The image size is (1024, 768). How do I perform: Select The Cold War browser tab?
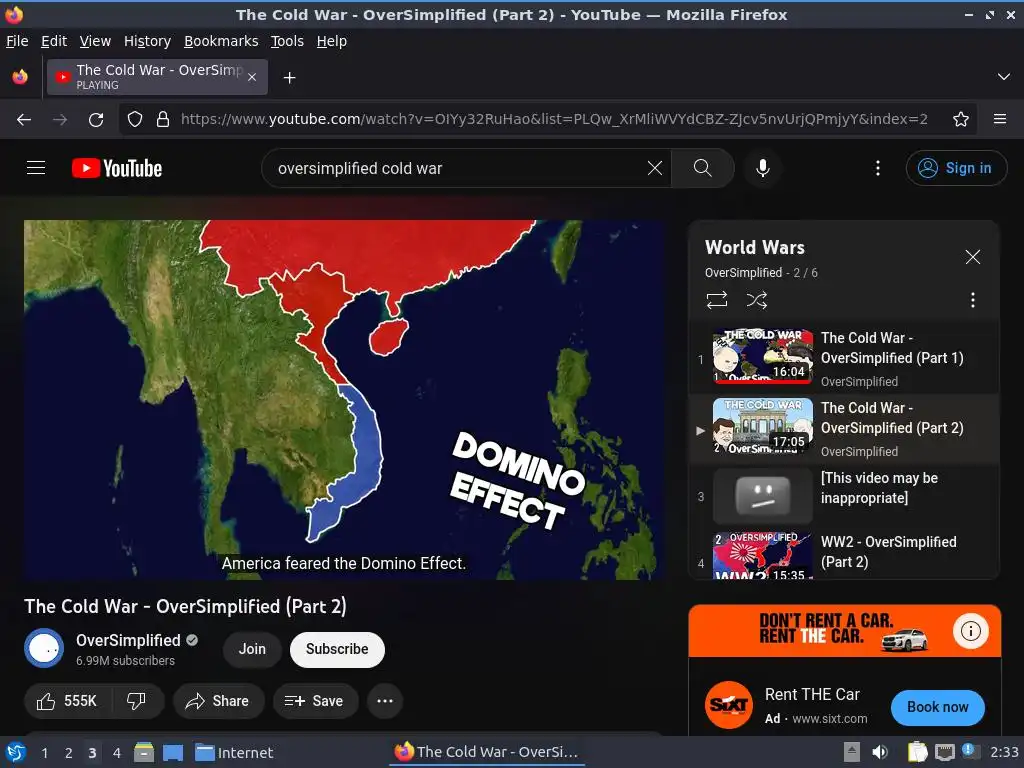[157, 77]
